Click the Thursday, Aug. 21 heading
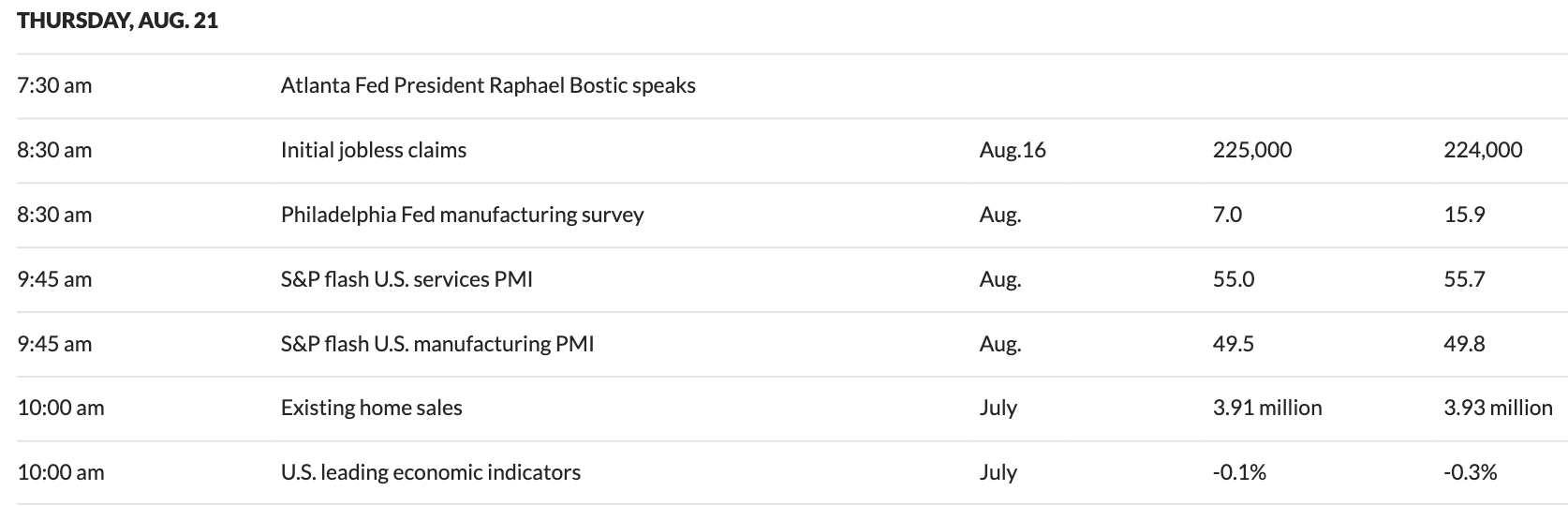 click(117, 21)
